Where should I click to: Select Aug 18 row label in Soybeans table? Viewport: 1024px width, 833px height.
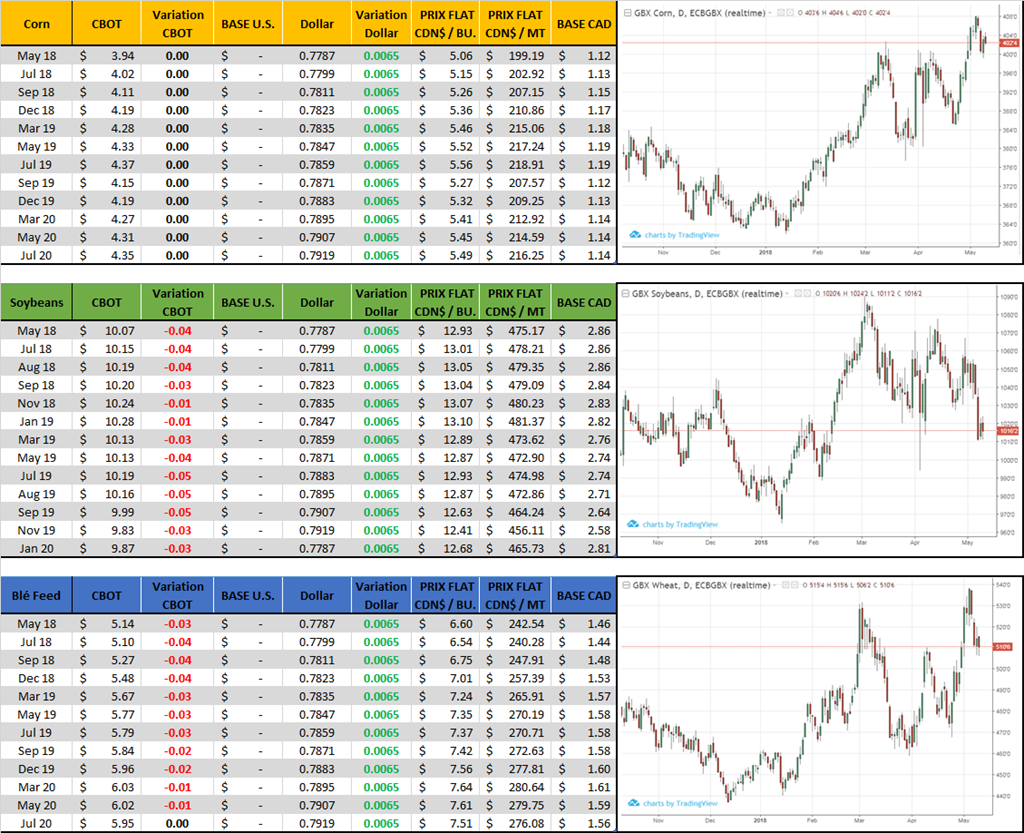[37, 367]
